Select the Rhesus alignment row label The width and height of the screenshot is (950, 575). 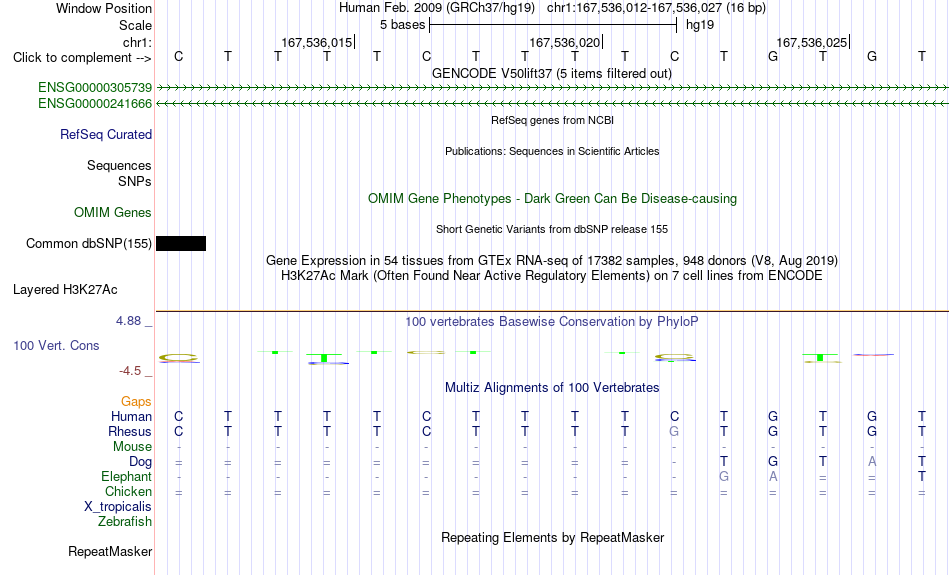pyautogui.click(x=130, y=431)
